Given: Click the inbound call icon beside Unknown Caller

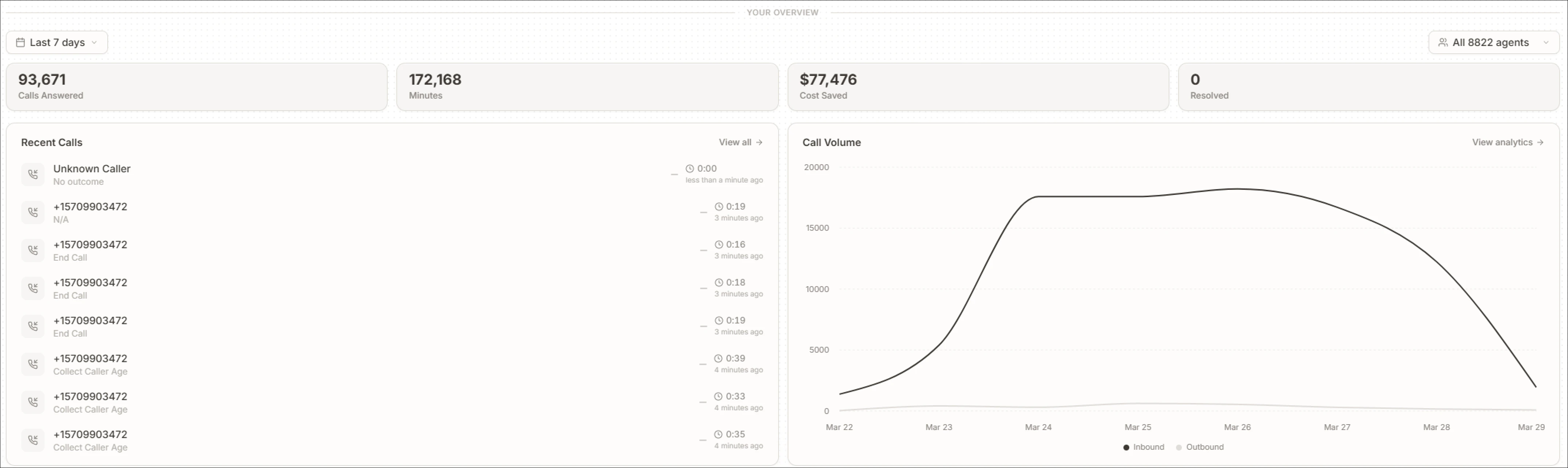Looking at the screenshot, I should [33, 174].
